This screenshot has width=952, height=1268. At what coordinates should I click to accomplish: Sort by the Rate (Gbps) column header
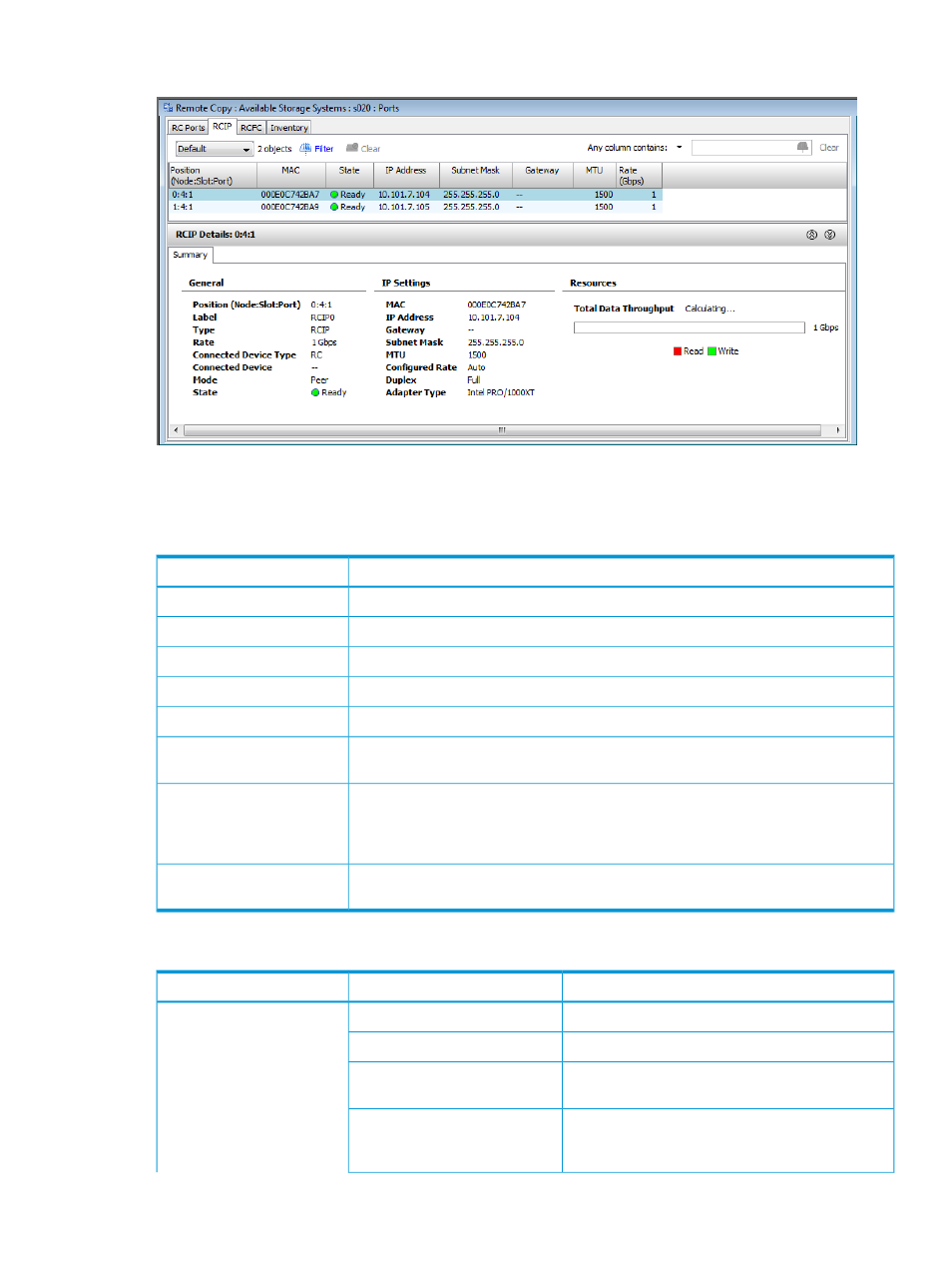pos(639,175)
